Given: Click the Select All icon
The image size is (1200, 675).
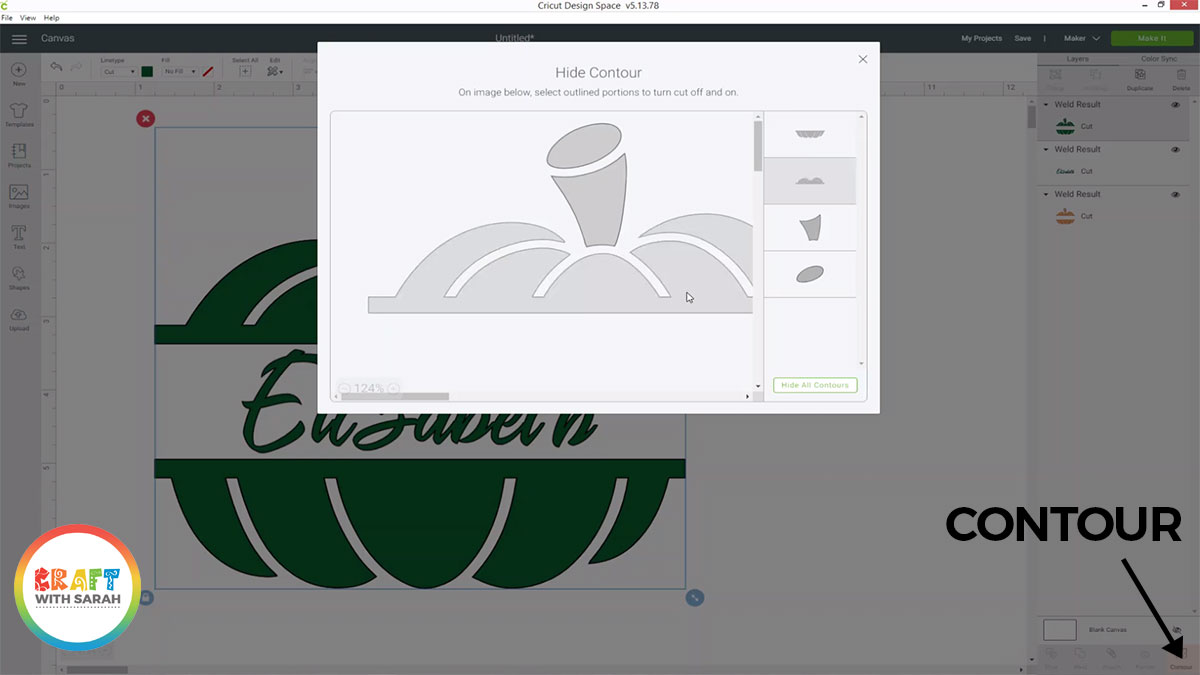Looking at the screenshot, I should click(x=245, y=71).
